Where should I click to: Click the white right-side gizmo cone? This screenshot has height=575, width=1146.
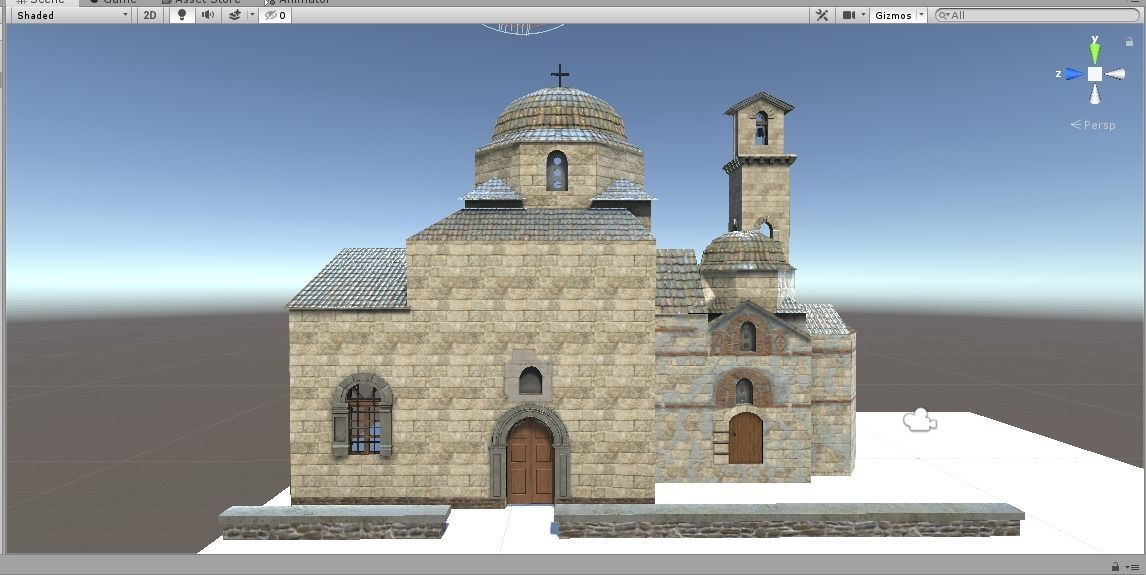point(1115,74)
